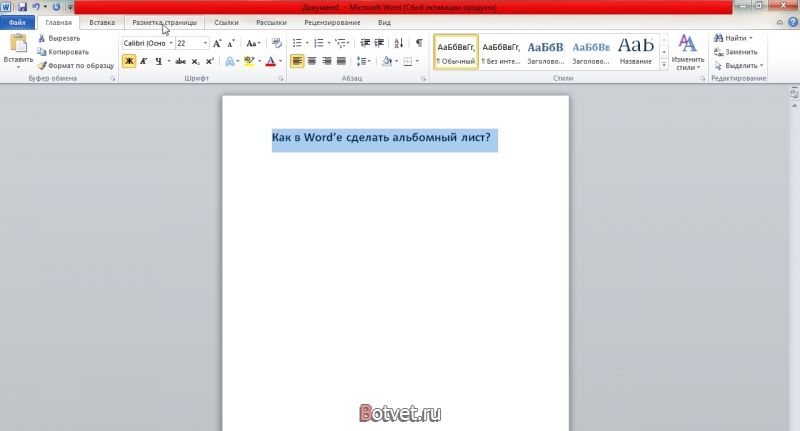The width and height of the screenshot is (800, 431).
Task: Save the document with the floppy icon
Action: click(22, 7)
